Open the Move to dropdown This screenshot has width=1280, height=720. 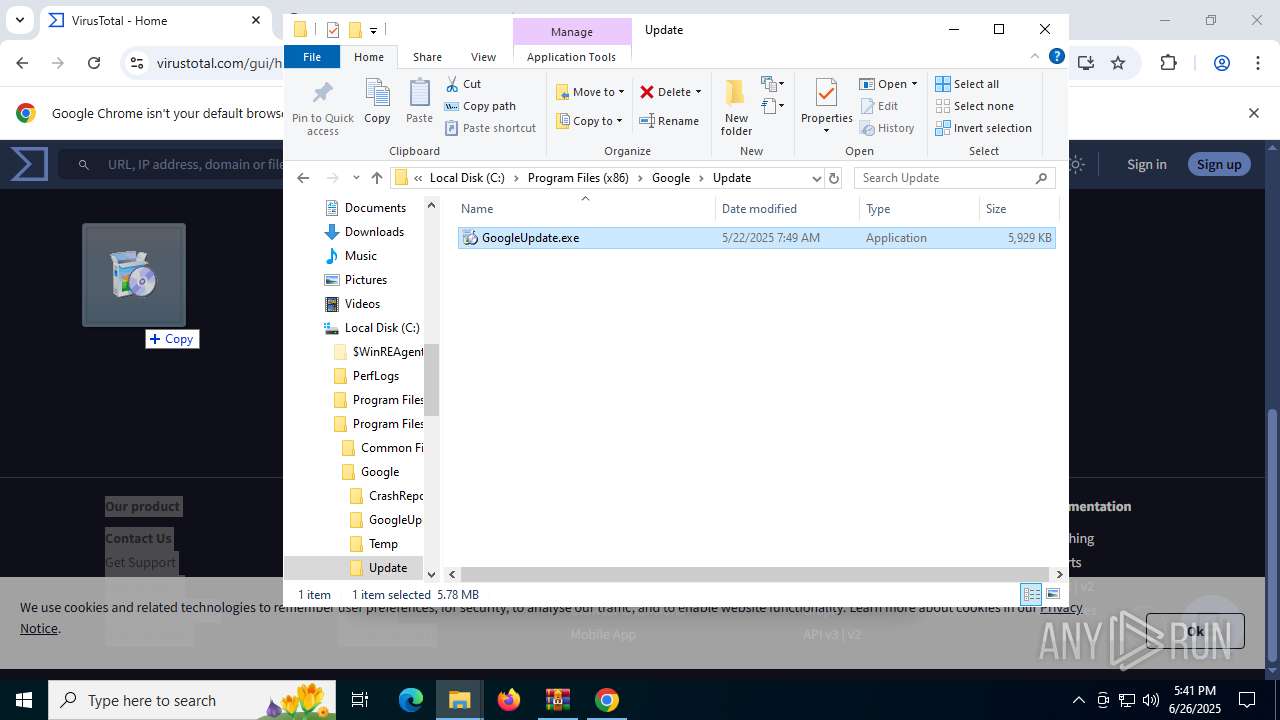590,92
